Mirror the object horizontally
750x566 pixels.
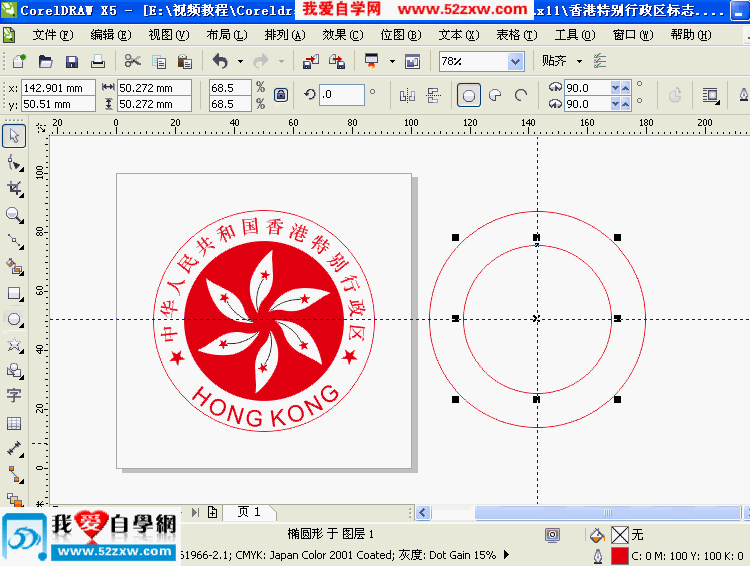tap(407, 96)
